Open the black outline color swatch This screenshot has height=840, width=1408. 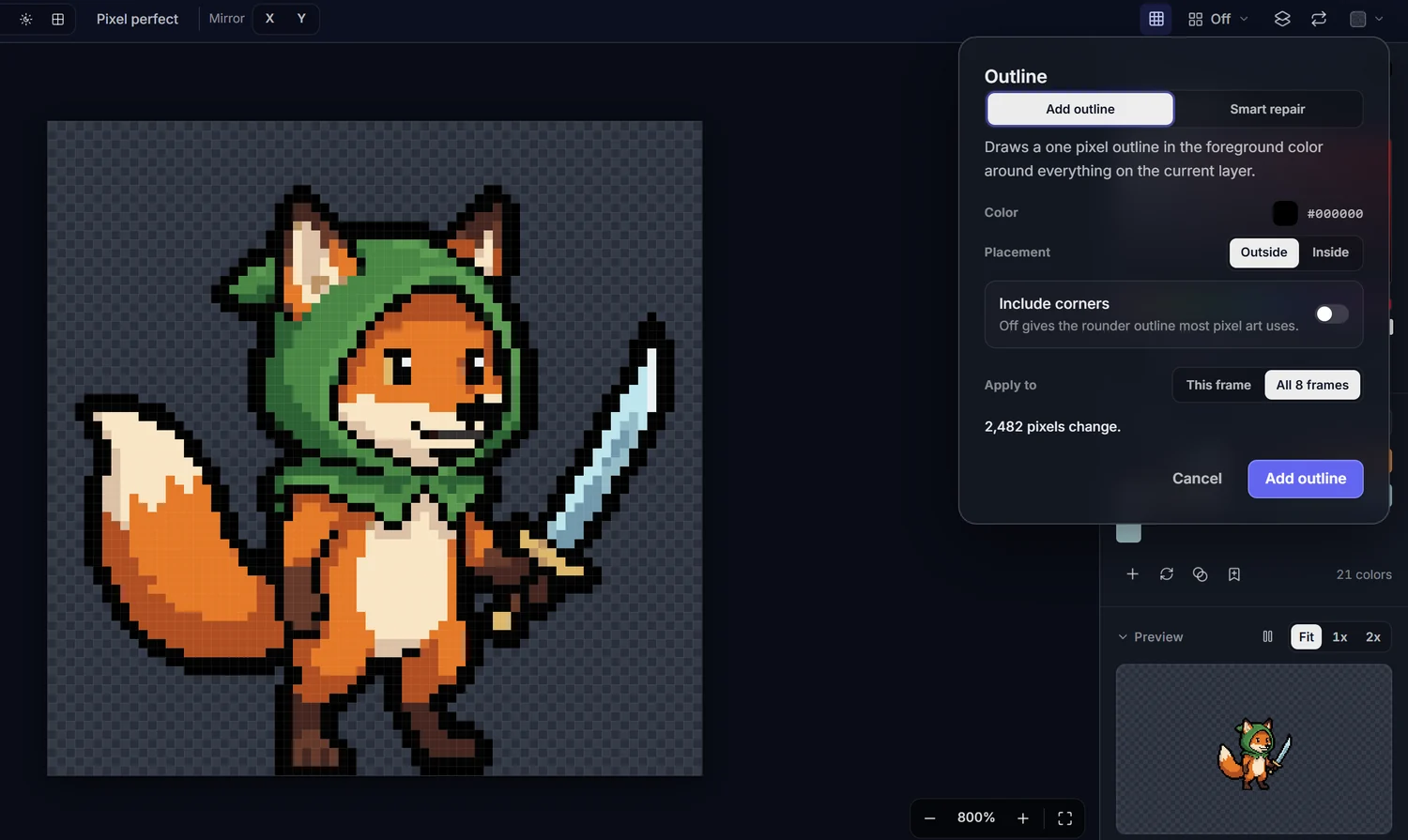point(1285,213)
